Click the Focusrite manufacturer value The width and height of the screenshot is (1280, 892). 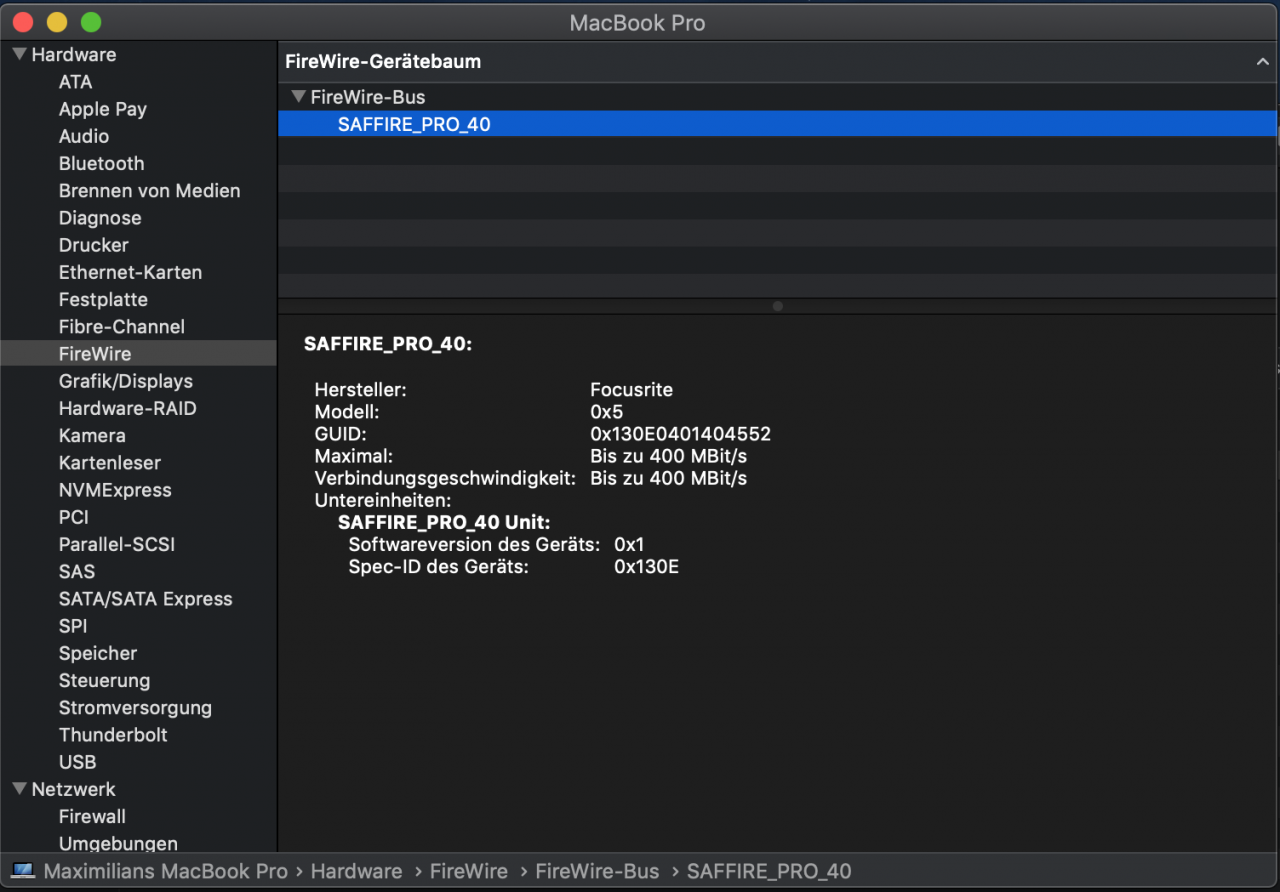[631, 389]
